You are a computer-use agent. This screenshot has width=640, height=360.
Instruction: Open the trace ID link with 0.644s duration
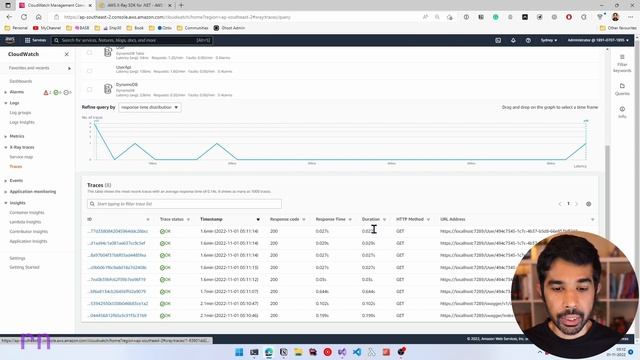coord(117,292)
